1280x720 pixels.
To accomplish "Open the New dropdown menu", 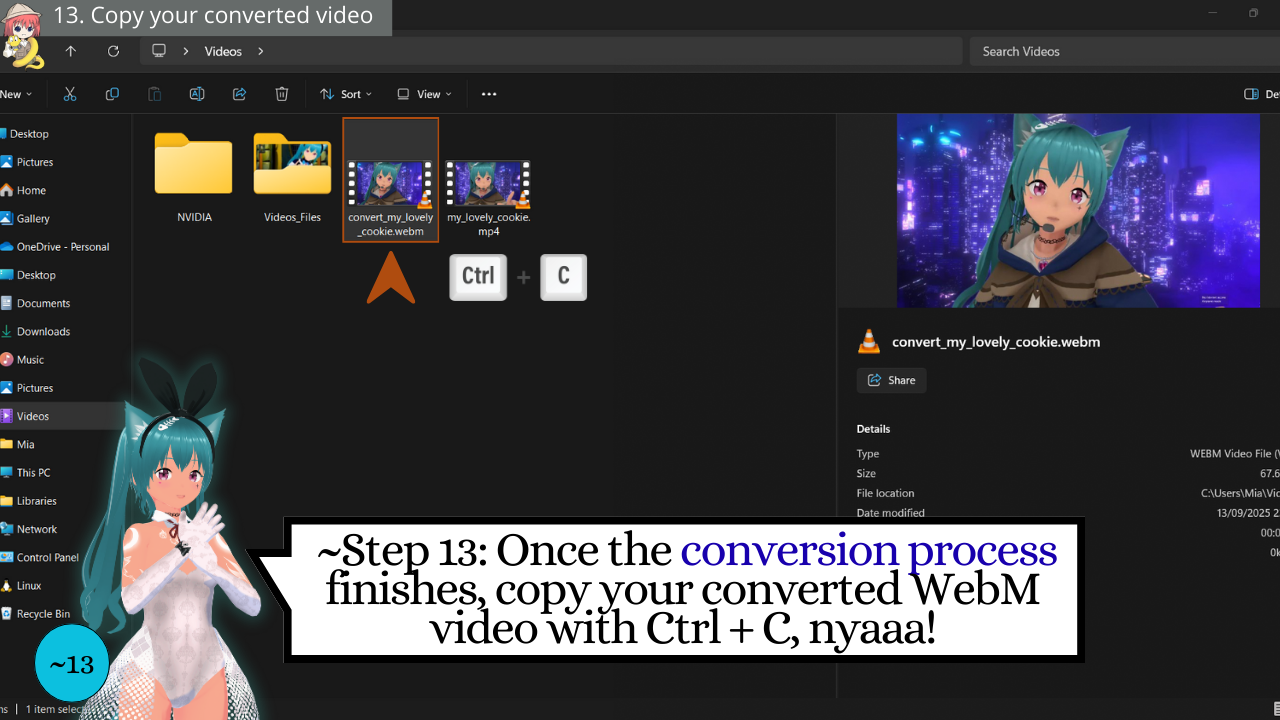I will pos(16,94).
